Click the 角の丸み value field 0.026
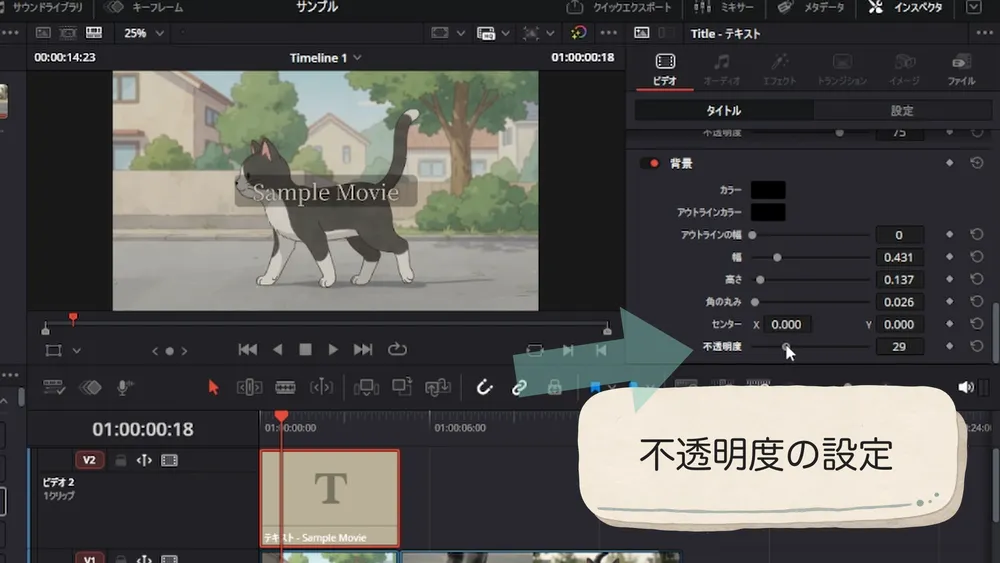Screen dimensions: 1000x563 point(899,302)
